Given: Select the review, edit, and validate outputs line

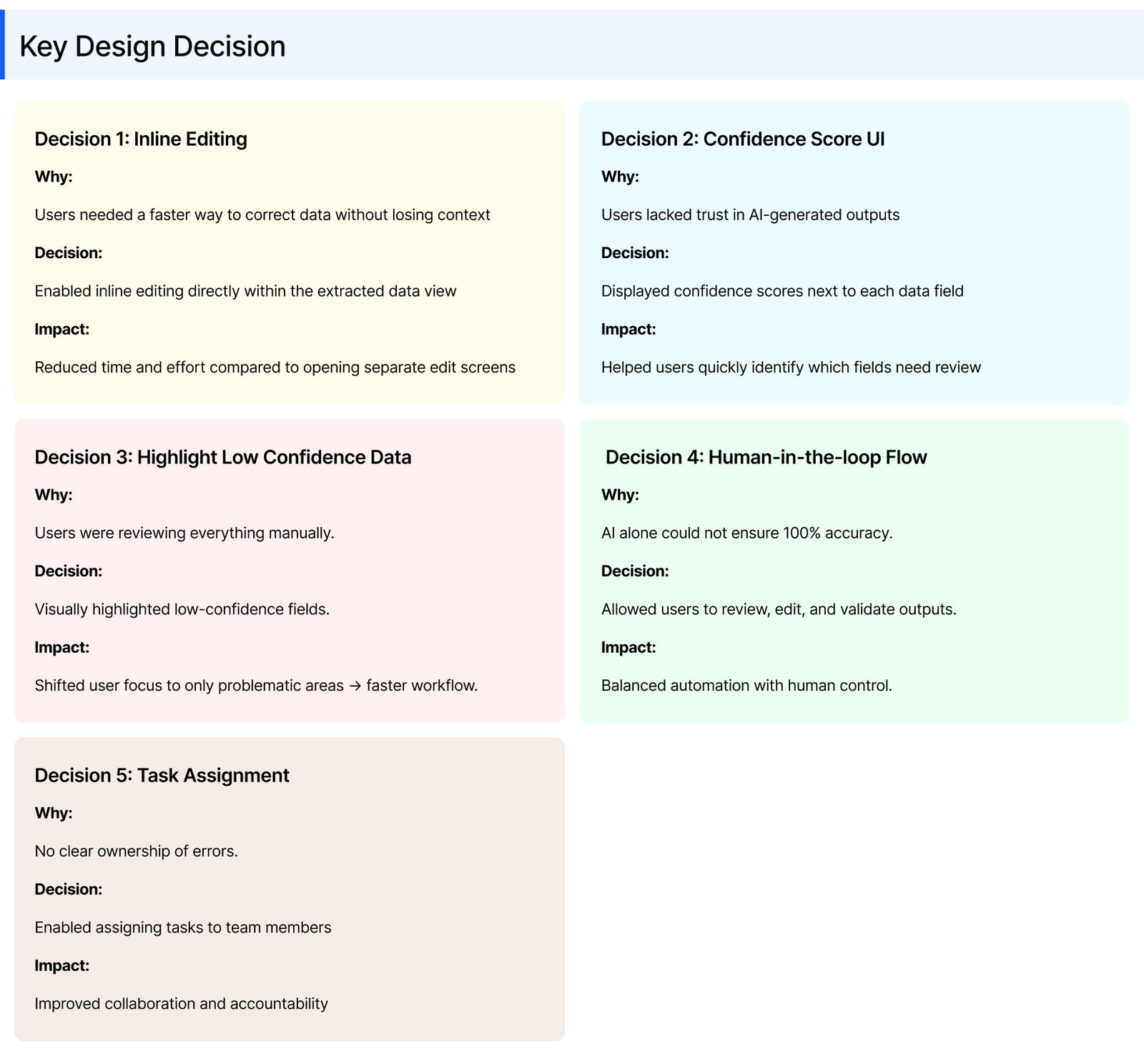Looking at the screenshot, I should tap(779, 609).
